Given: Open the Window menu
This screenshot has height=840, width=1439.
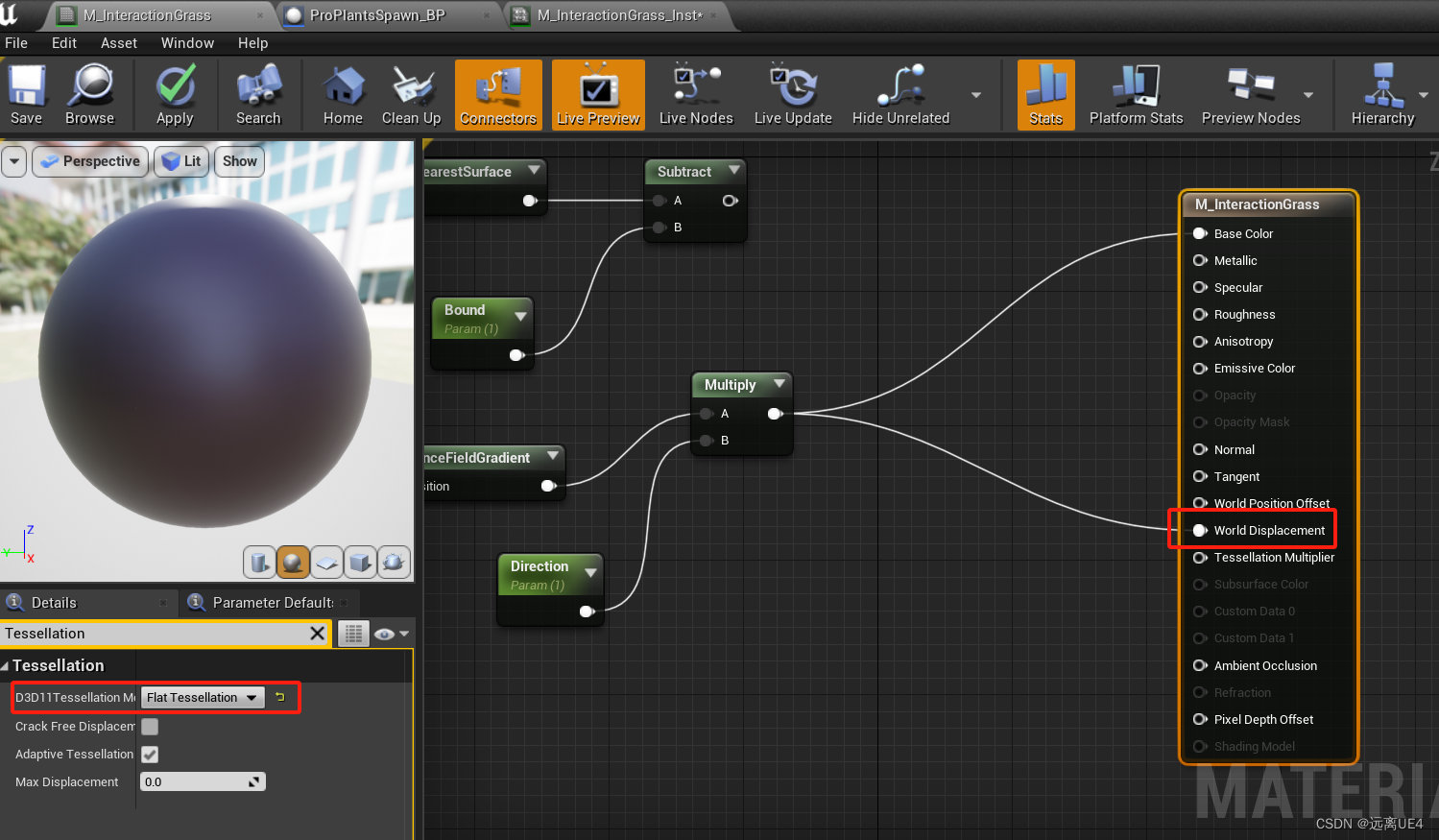Looking at the screenshot, I should 187,43.
